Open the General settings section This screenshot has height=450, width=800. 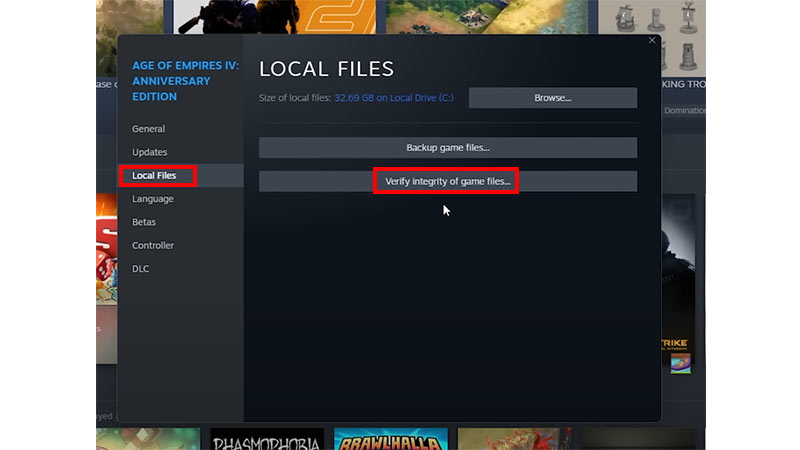tap(148, 129)
